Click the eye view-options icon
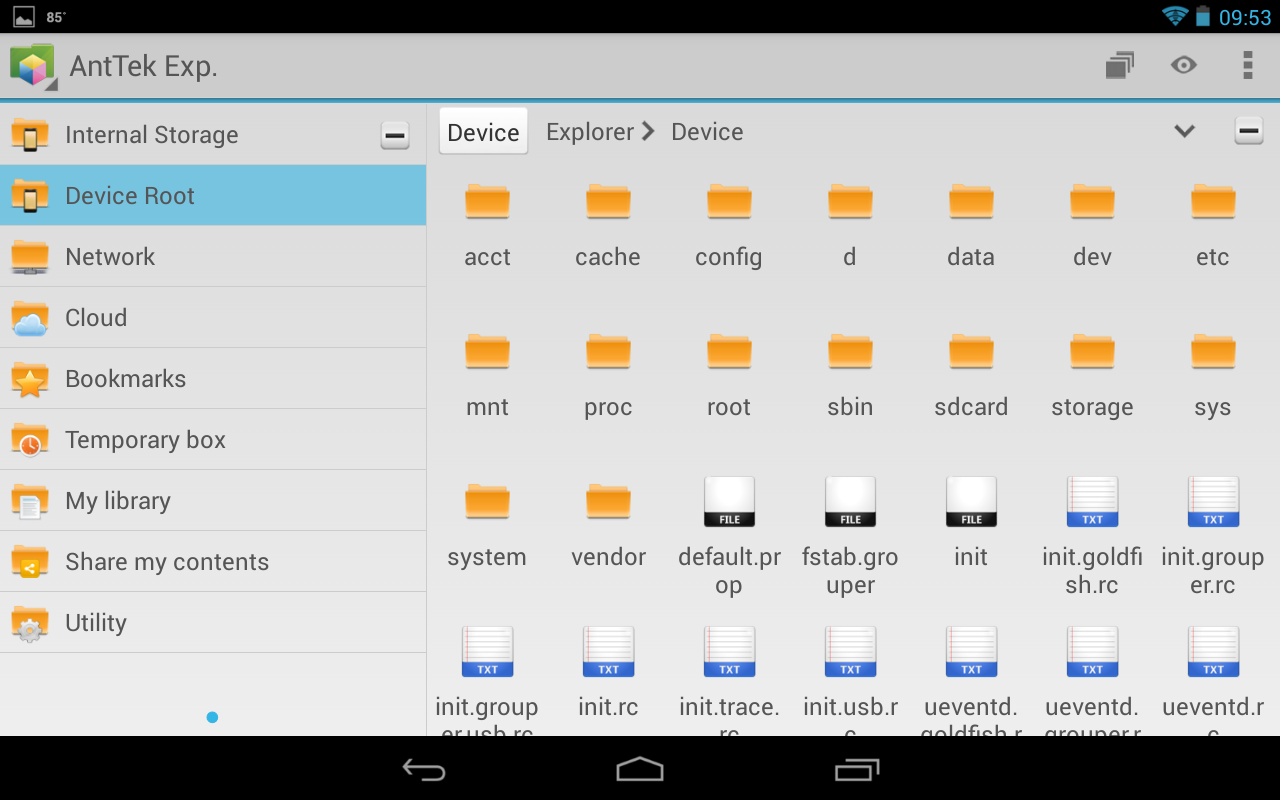The width and height of the screenshot is (1280, 800). tap(1183, 65)
